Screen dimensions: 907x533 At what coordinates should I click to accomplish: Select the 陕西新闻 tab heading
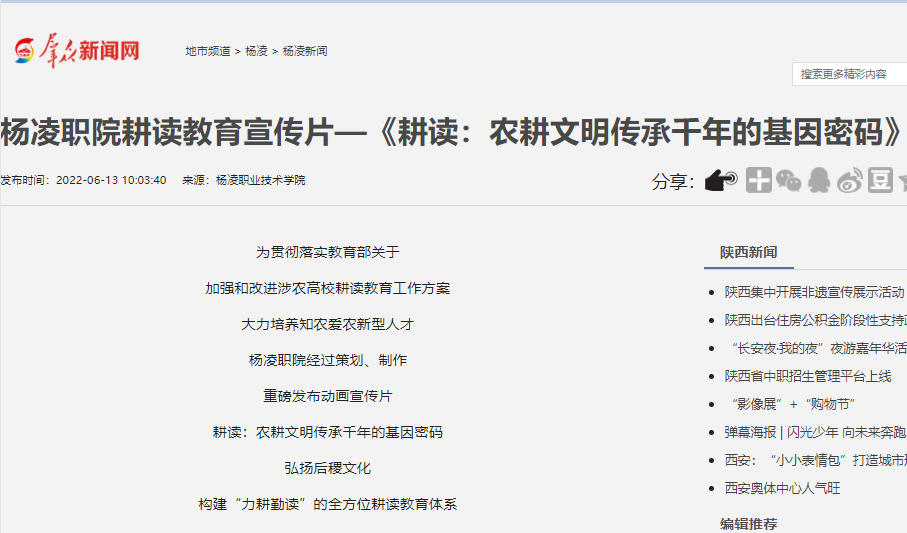click(748, 252)
